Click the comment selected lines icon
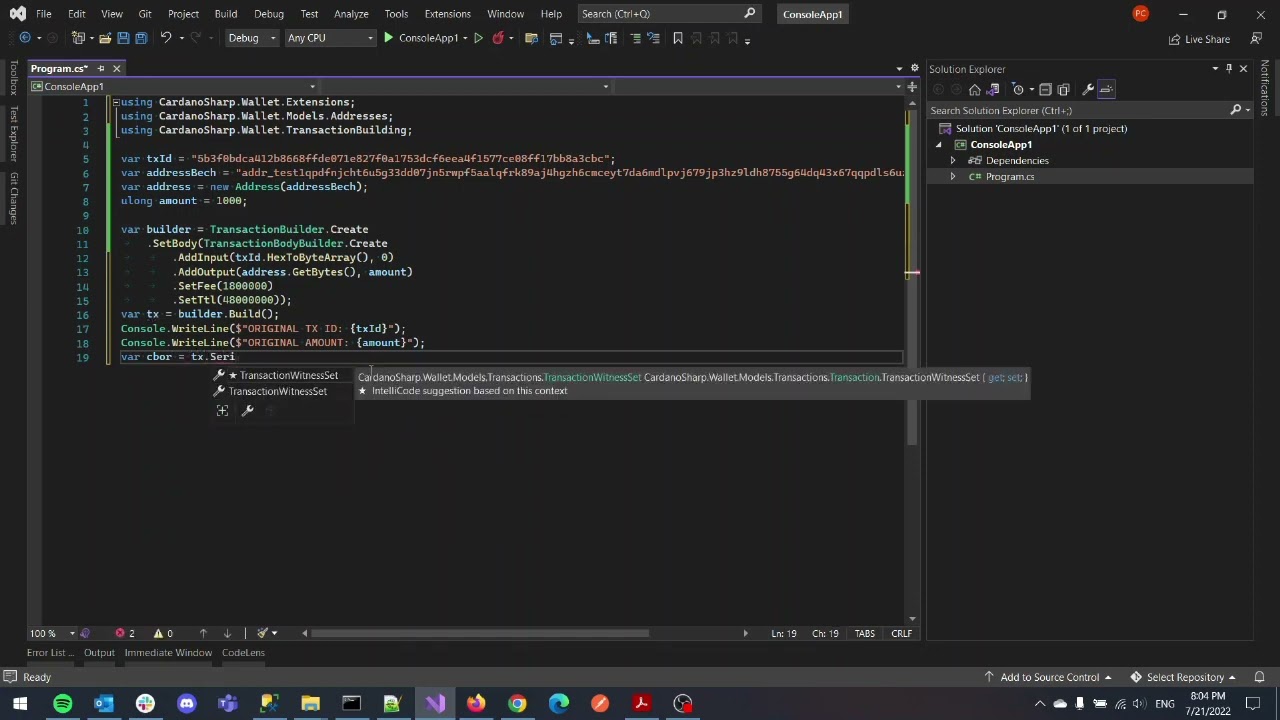 [x=635, y=38]
